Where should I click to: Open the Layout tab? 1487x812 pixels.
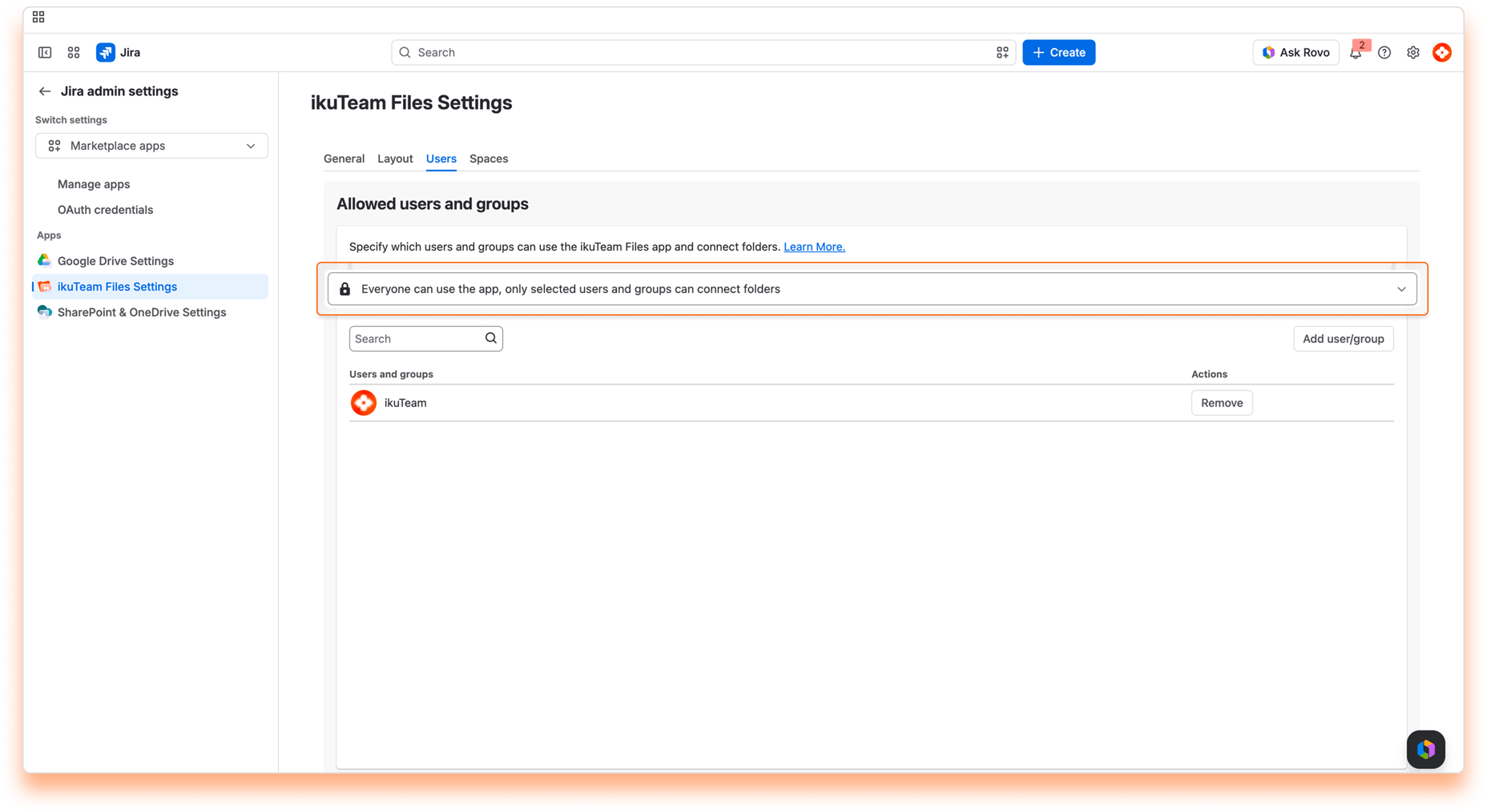click(395, 159)
